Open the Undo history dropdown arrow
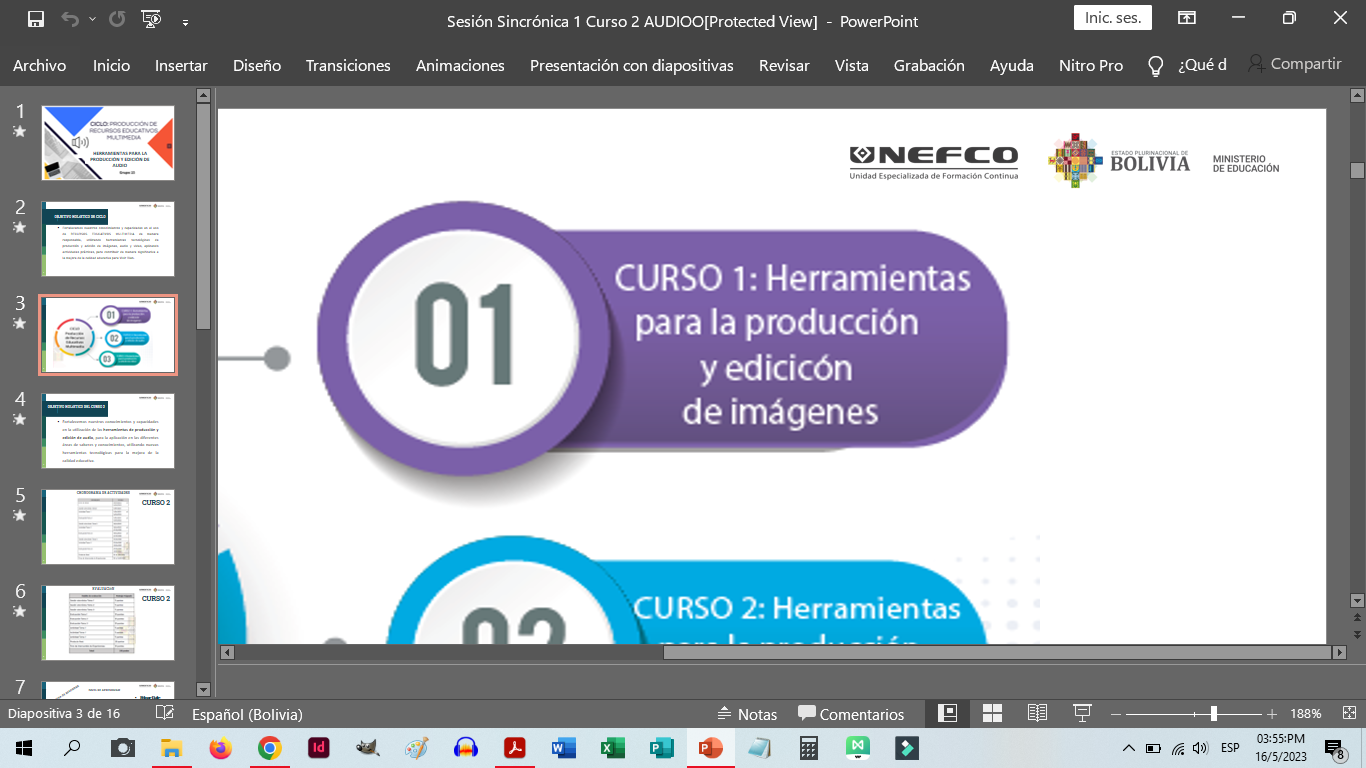The height and width of the screenshot is (768, 1366). (92, 19)
